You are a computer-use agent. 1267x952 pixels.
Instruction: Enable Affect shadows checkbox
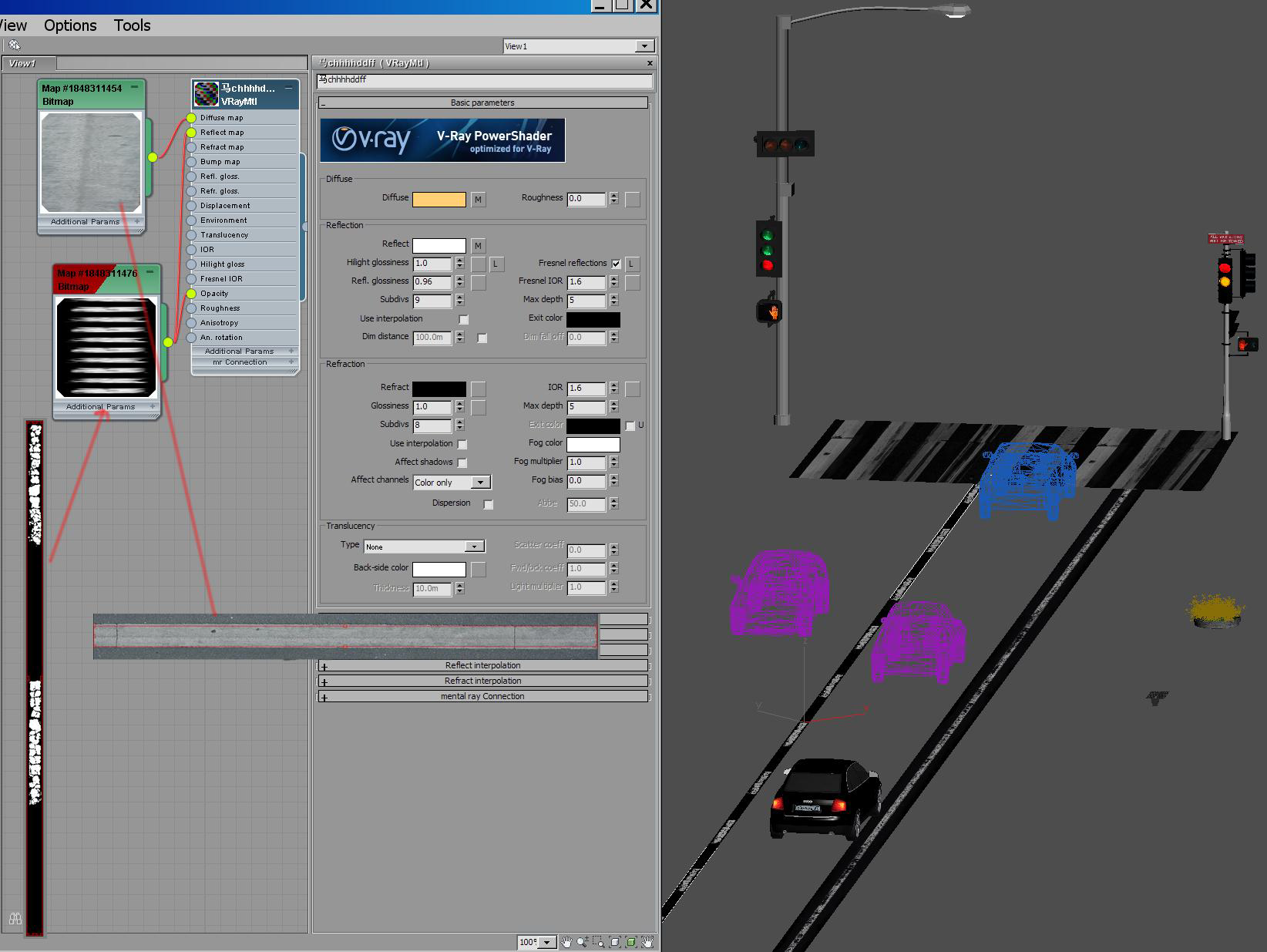pyautogui.click(x=462, y=463)
